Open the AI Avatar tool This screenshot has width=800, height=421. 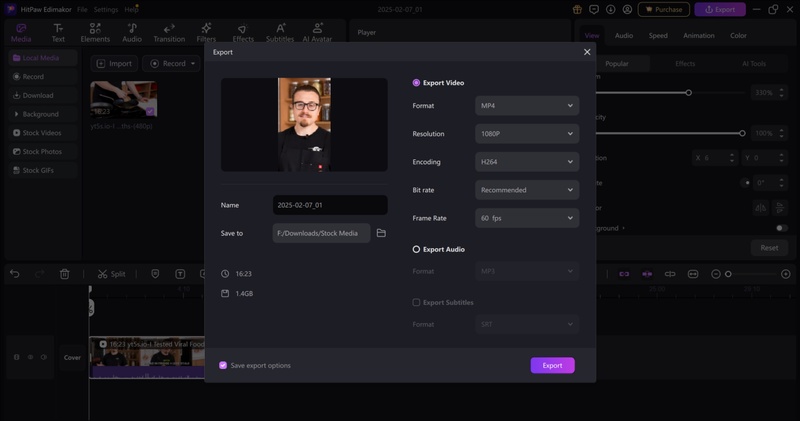tap(317, 32)
